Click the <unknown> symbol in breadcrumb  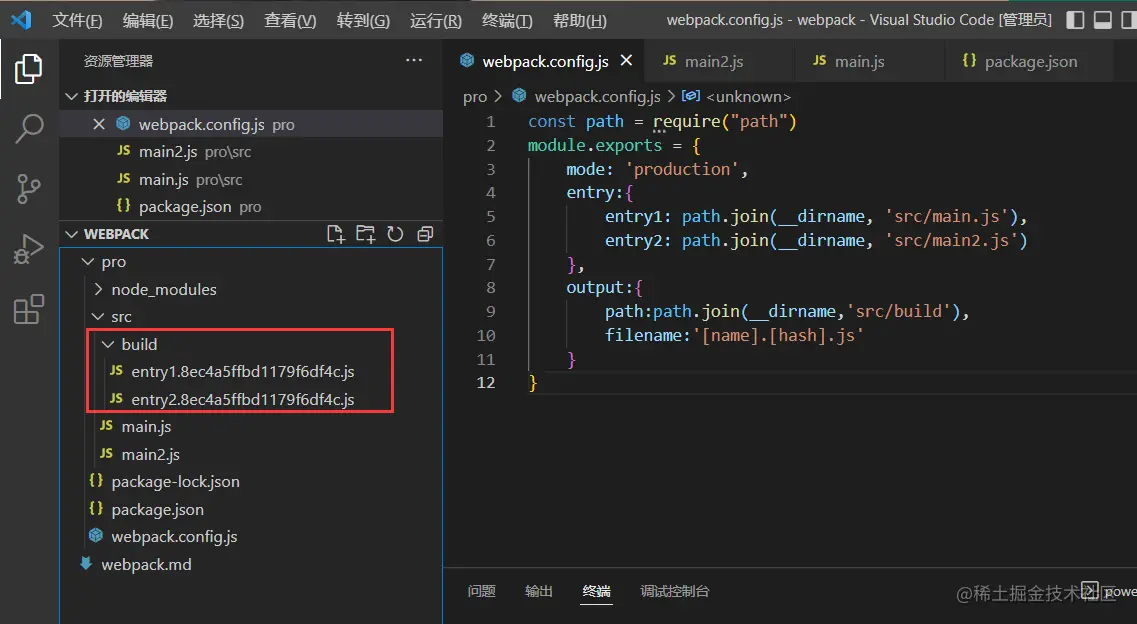pyautogui.click(x=748, y=96)
